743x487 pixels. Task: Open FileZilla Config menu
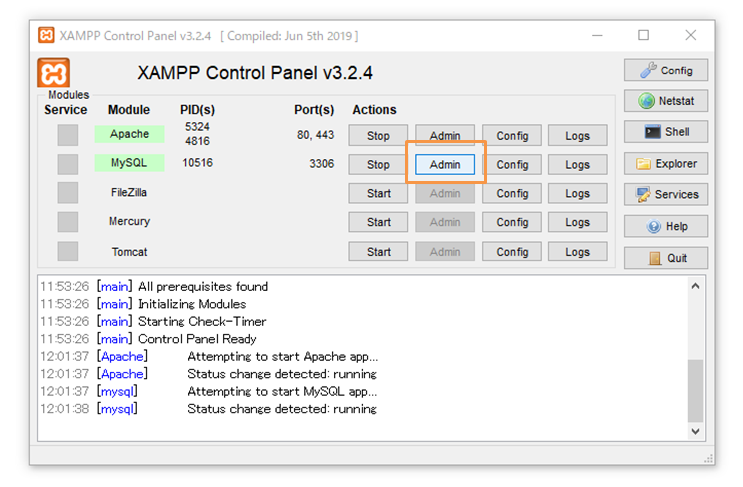tap(512, 193)
